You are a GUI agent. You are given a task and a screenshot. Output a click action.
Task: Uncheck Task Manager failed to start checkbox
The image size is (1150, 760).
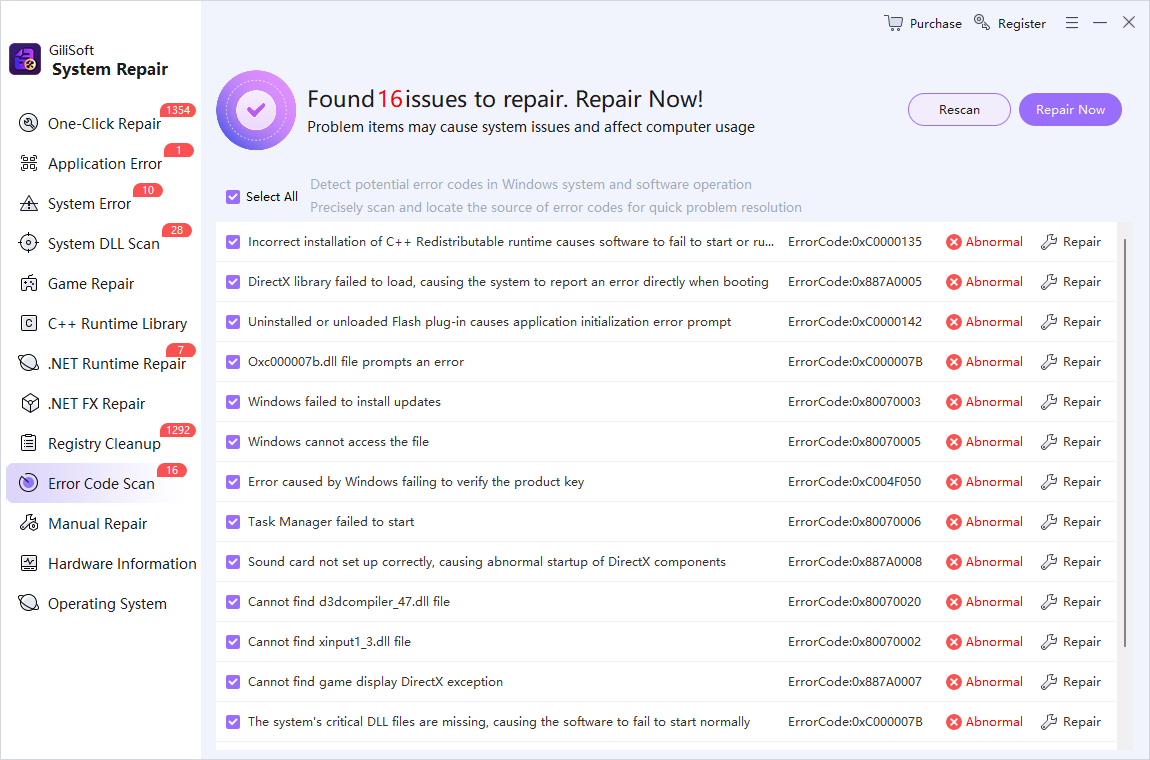233,522
